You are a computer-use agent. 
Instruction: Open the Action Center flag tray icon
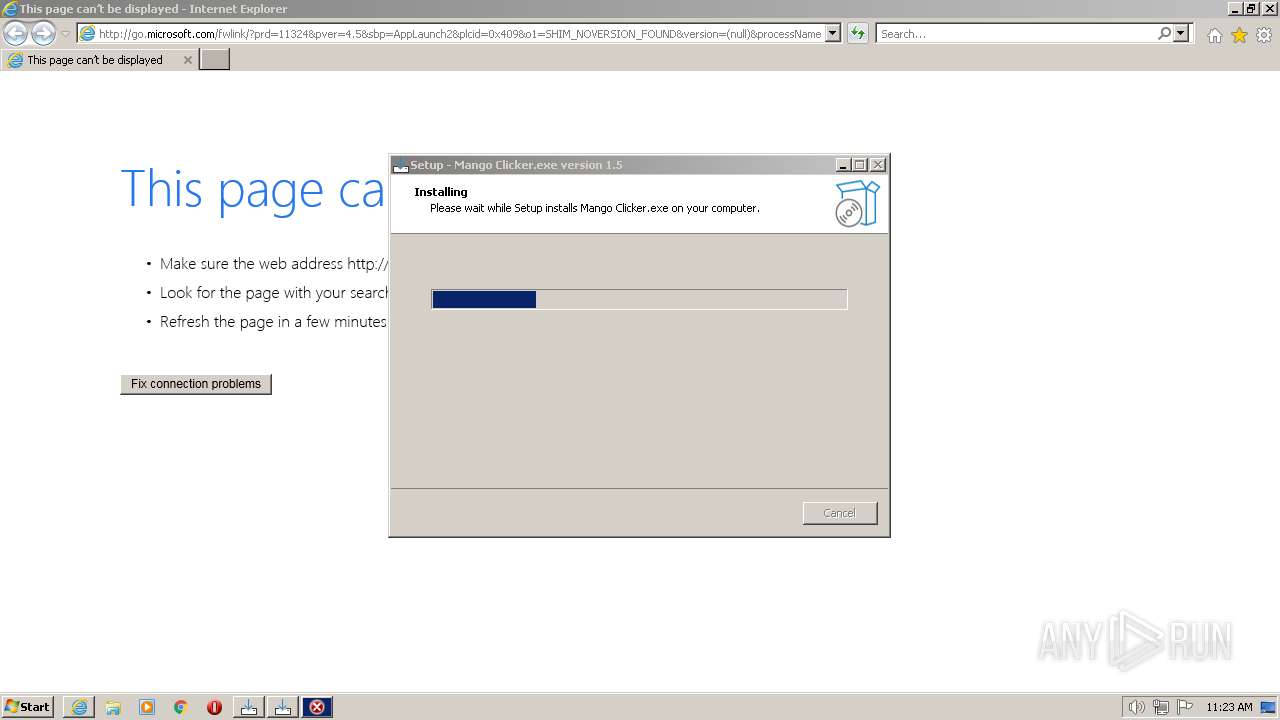pyautogui.click(x=1185, y=707)
